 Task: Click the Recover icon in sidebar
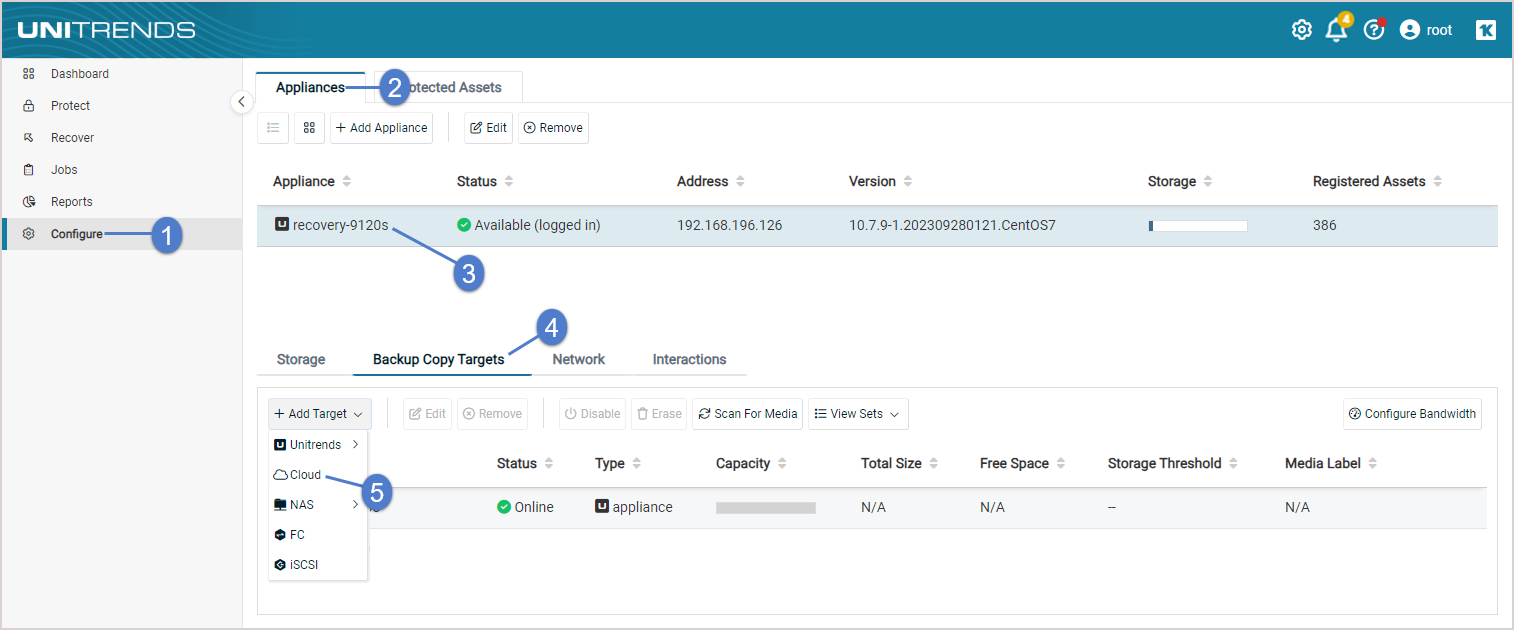[29, 138]
